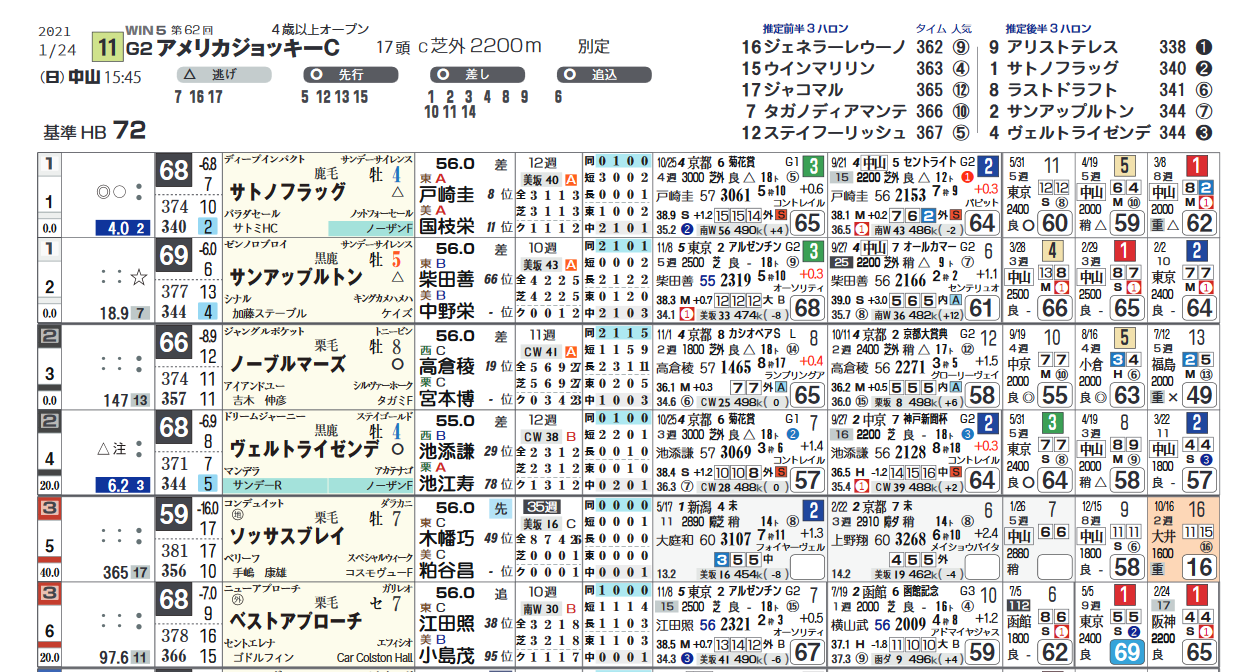Click the blue 6.2 odds box

click(x=125, y=486)
